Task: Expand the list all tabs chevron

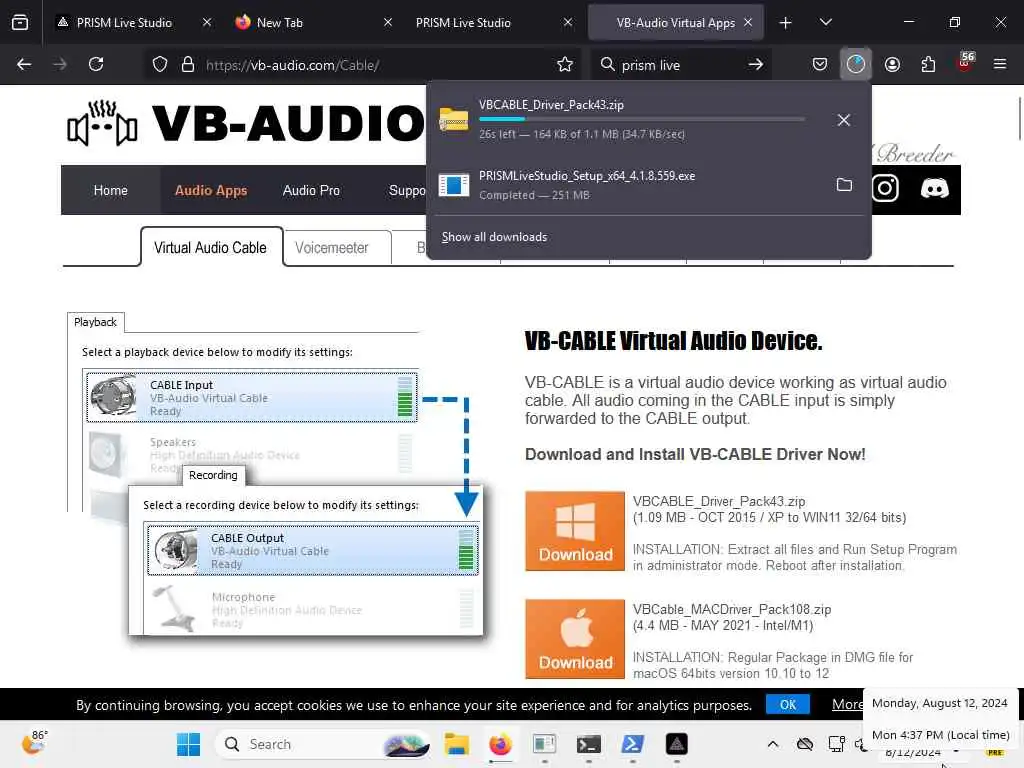Action: pos(825,22)
